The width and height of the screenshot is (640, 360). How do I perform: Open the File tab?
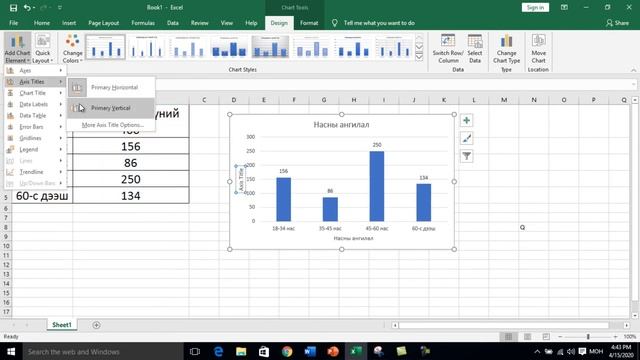[x=13, y=23]
